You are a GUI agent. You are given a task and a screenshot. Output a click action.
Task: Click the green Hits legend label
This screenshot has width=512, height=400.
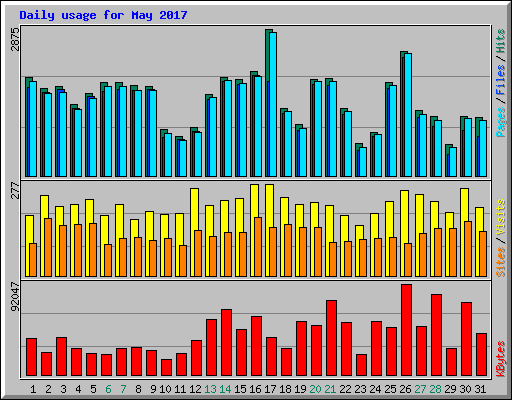501,41
